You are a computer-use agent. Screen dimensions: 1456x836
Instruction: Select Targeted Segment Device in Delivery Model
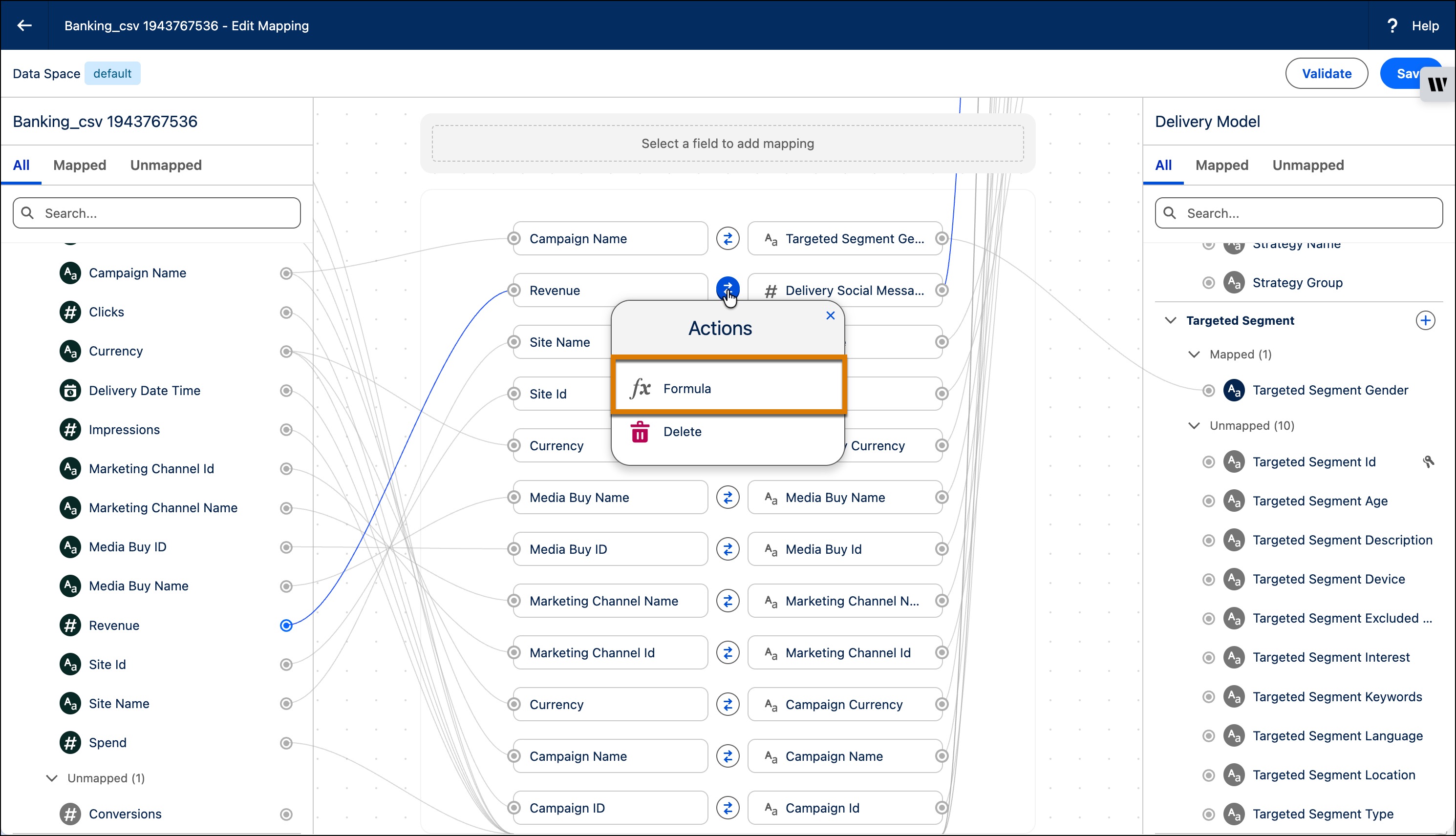tap(1328, 579)
